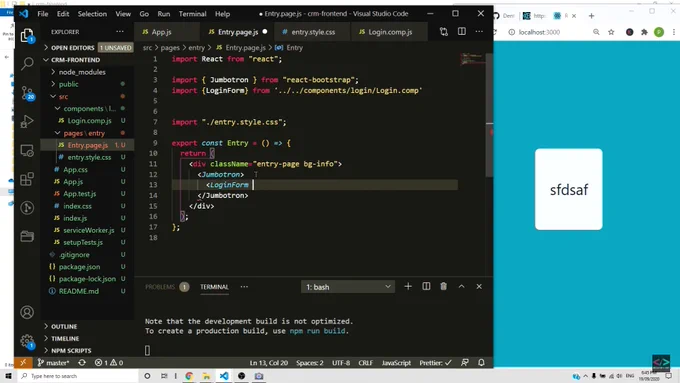Split the editor to the right
Screen dimensions: 680x383
click(x=461, y=32)
